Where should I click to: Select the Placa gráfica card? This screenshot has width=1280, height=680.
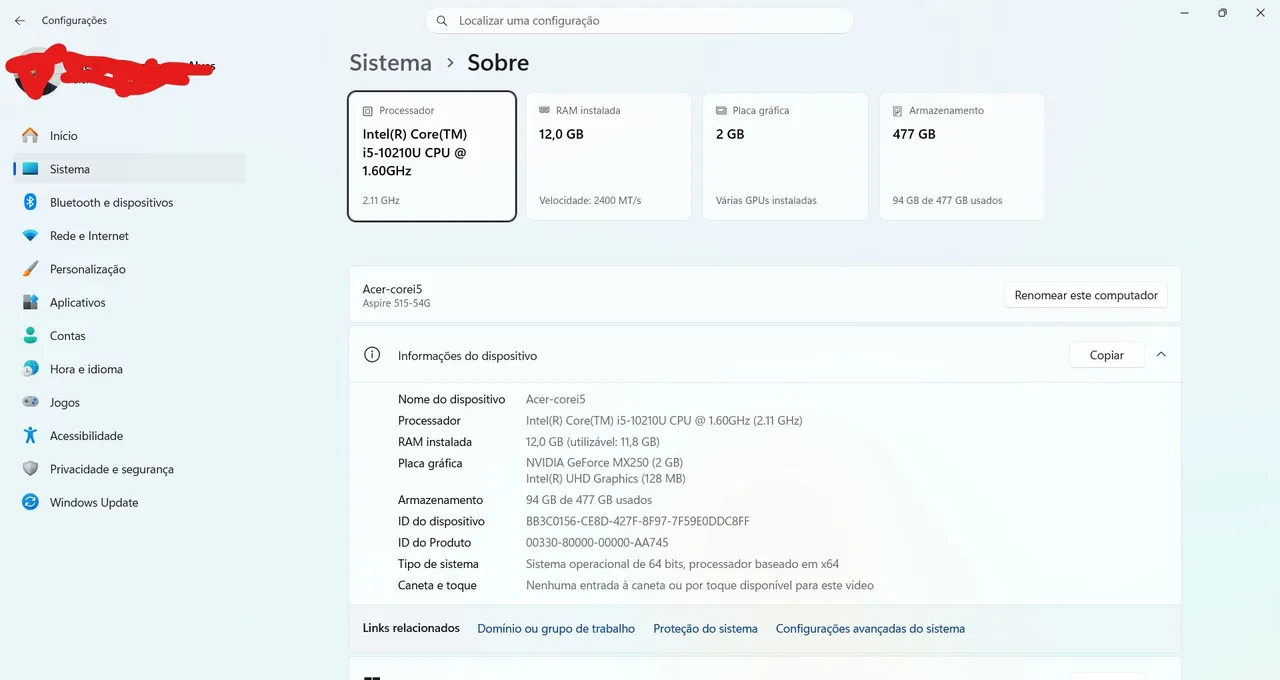coord(785,156)
